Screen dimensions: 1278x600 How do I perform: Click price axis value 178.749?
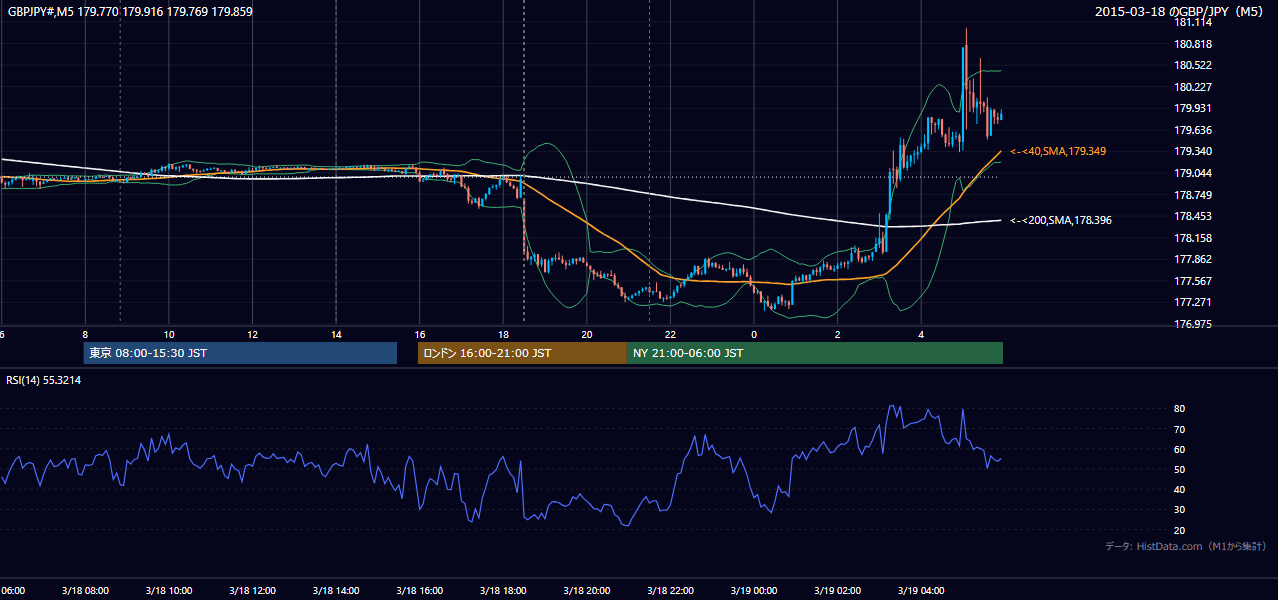point(1194,195)
